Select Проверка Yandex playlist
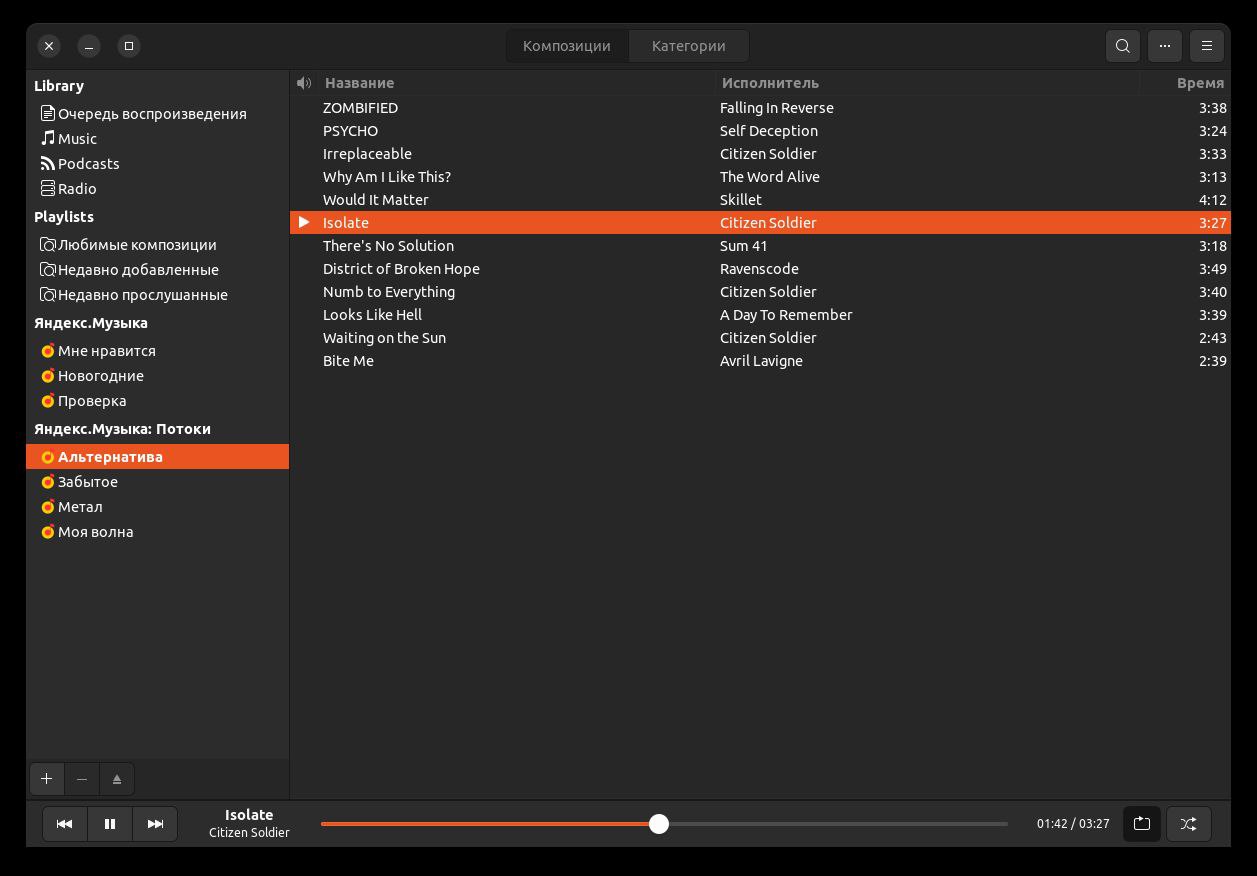1257x876 pixels. pos(157,401)
